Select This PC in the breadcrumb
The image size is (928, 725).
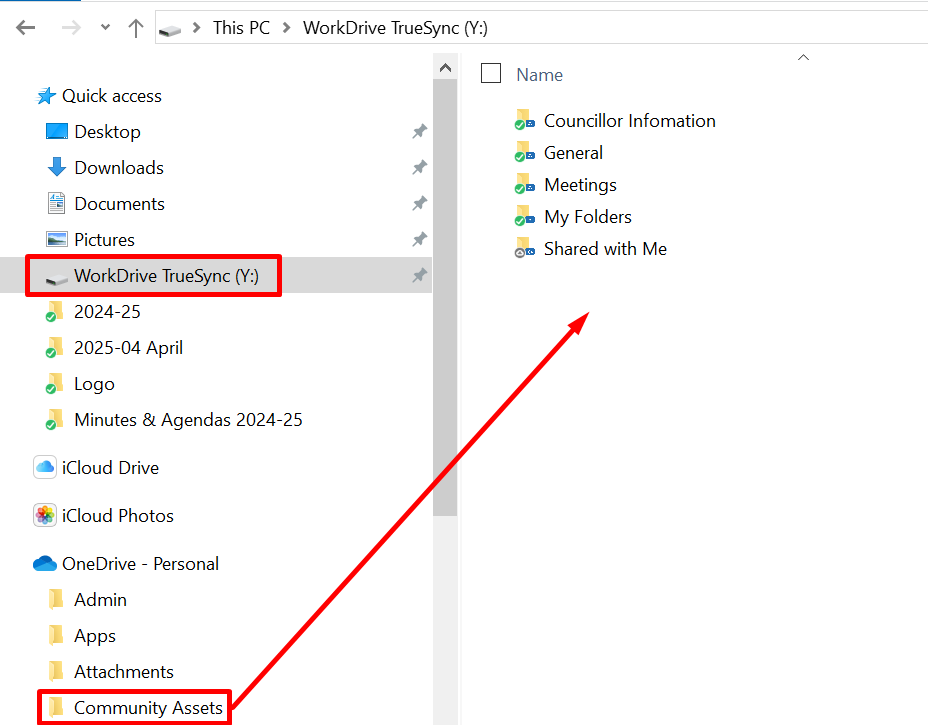tap(241, 28)
